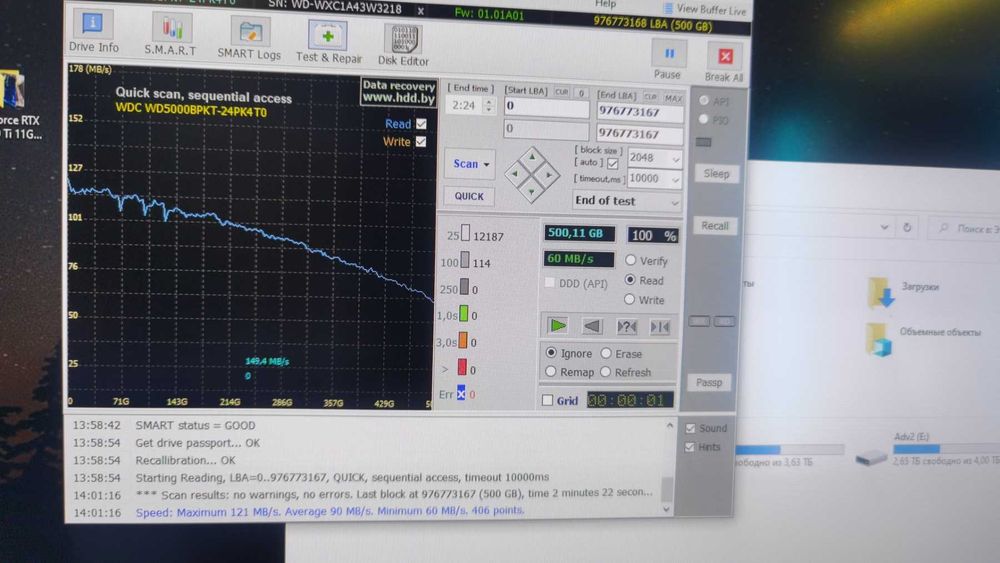Image resolution: width=1000 pixels, height=563 pixels.
Task: Click the down arrow of the navigation diamond
Action: click(531, 191)
